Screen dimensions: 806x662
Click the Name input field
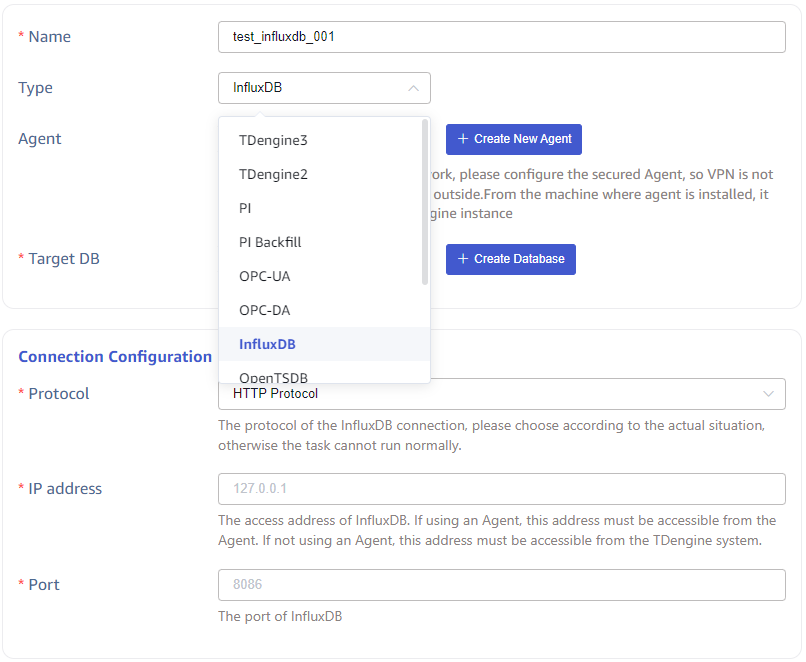(x=501, y=37)
